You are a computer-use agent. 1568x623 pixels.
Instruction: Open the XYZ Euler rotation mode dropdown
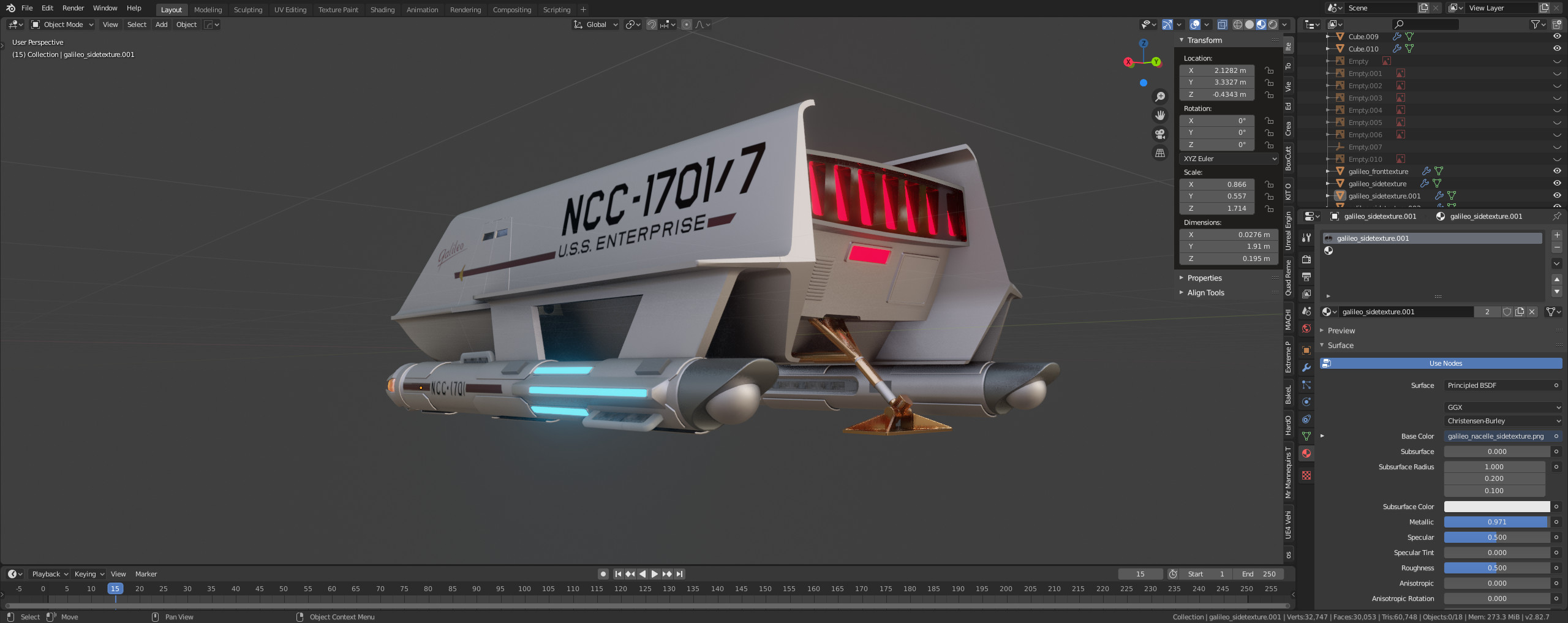tap(1229, 159)
